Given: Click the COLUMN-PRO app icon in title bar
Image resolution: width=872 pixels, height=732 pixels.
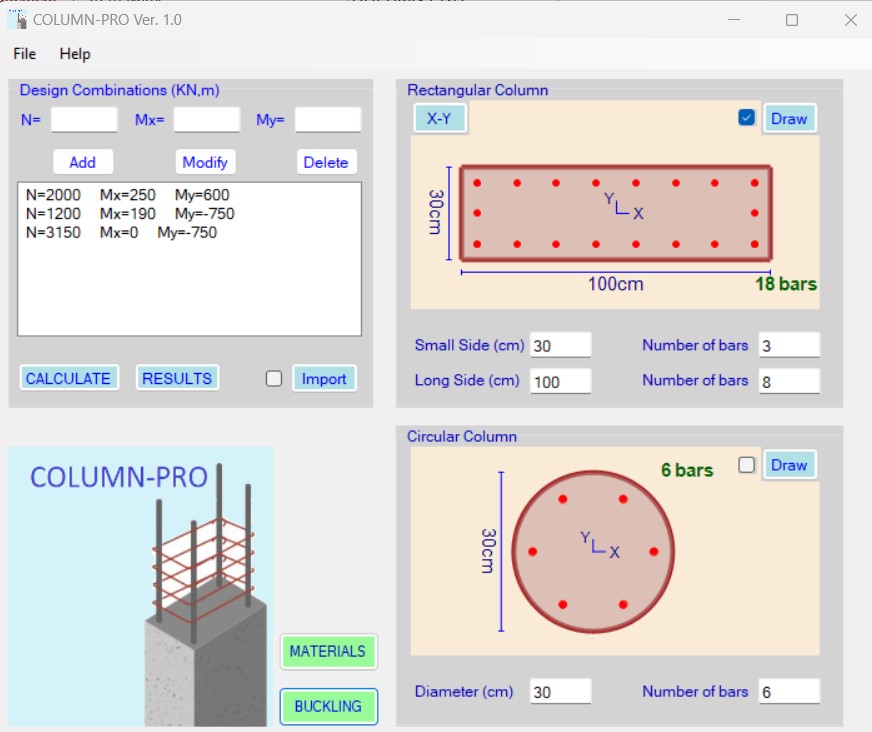Looking at the screenshot, I should pyautogui.click(x=17, y=19).
